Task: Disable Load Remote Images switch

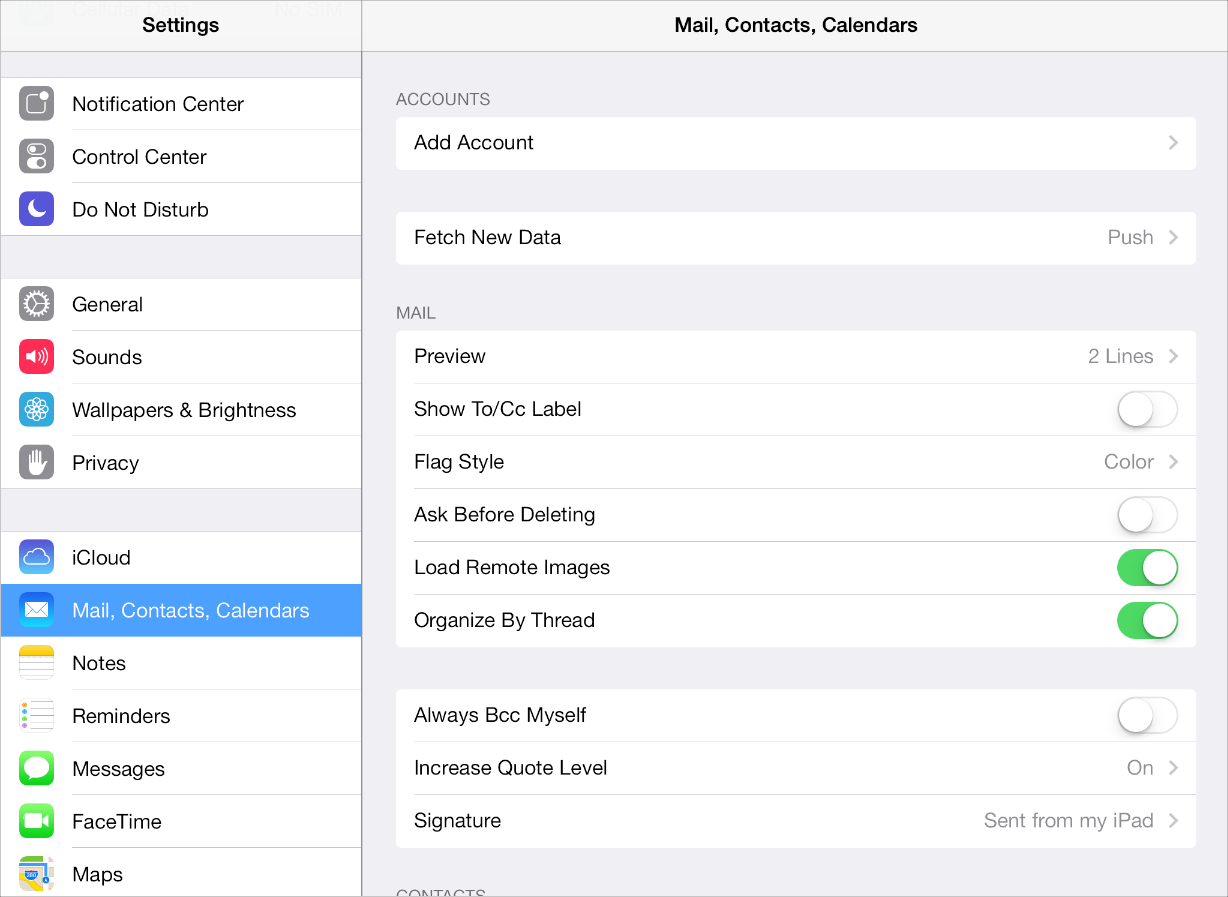Action: 1146,568
